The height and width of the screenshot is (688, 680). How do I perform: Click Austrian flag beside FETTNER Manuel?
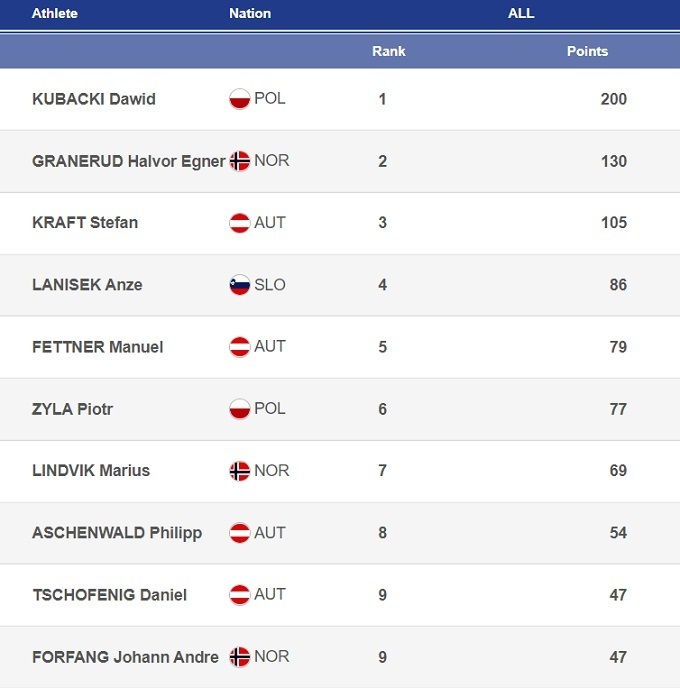tap(239, 347)
